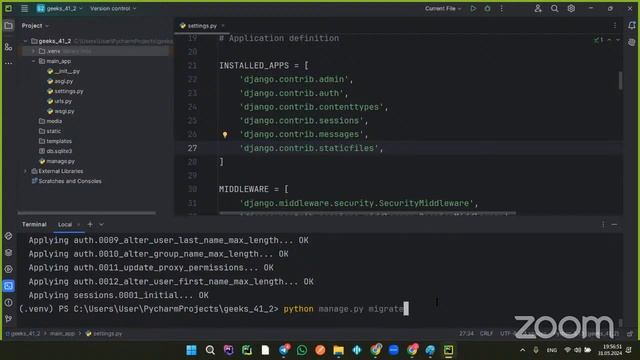Click the 27:34 cursor position widget
Viewport: 640px width, 360px height.
tap(466, 333)
